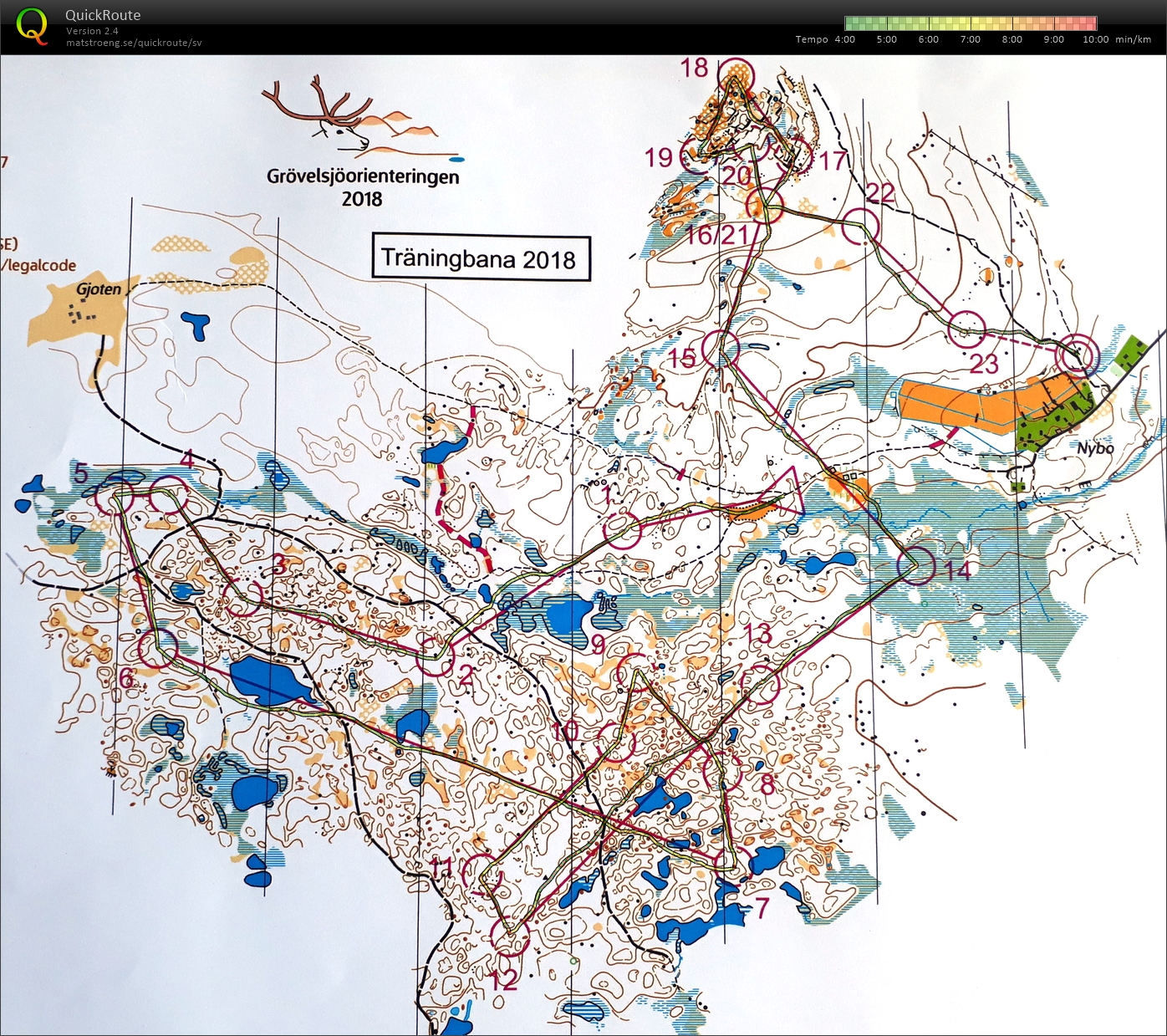
Task: Click control circle 6
Action: tap(157, 649)
